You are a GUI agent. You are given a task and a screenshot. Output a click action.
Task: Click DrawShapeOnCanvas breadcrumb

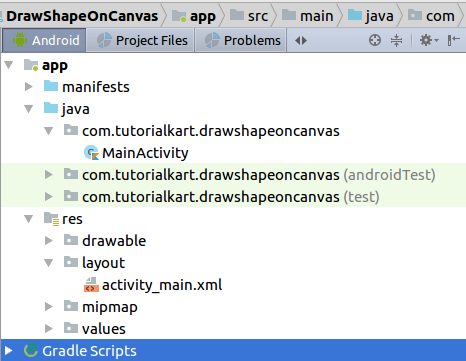pyautogui.click(x=82, y=16)
